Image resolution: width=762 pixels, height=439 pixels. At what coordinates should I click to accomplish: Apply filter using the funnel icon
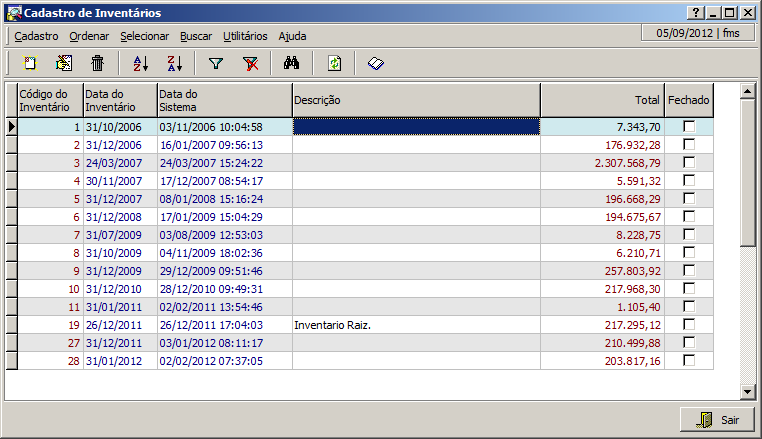[215, 64]
